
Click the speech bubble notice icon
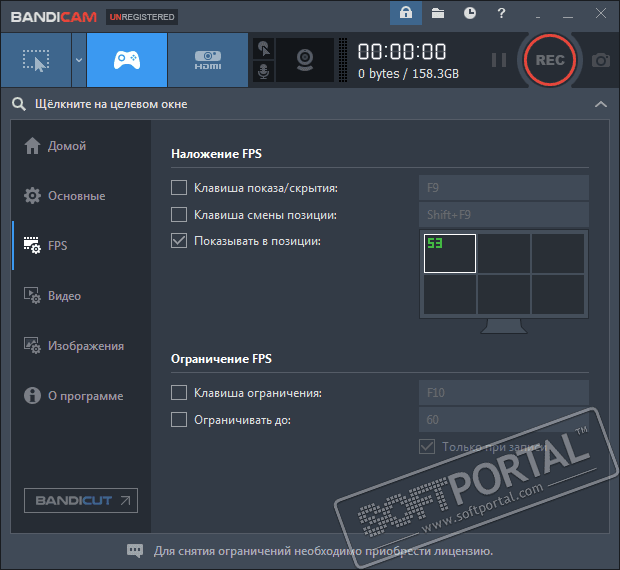[x=135, y=551]
